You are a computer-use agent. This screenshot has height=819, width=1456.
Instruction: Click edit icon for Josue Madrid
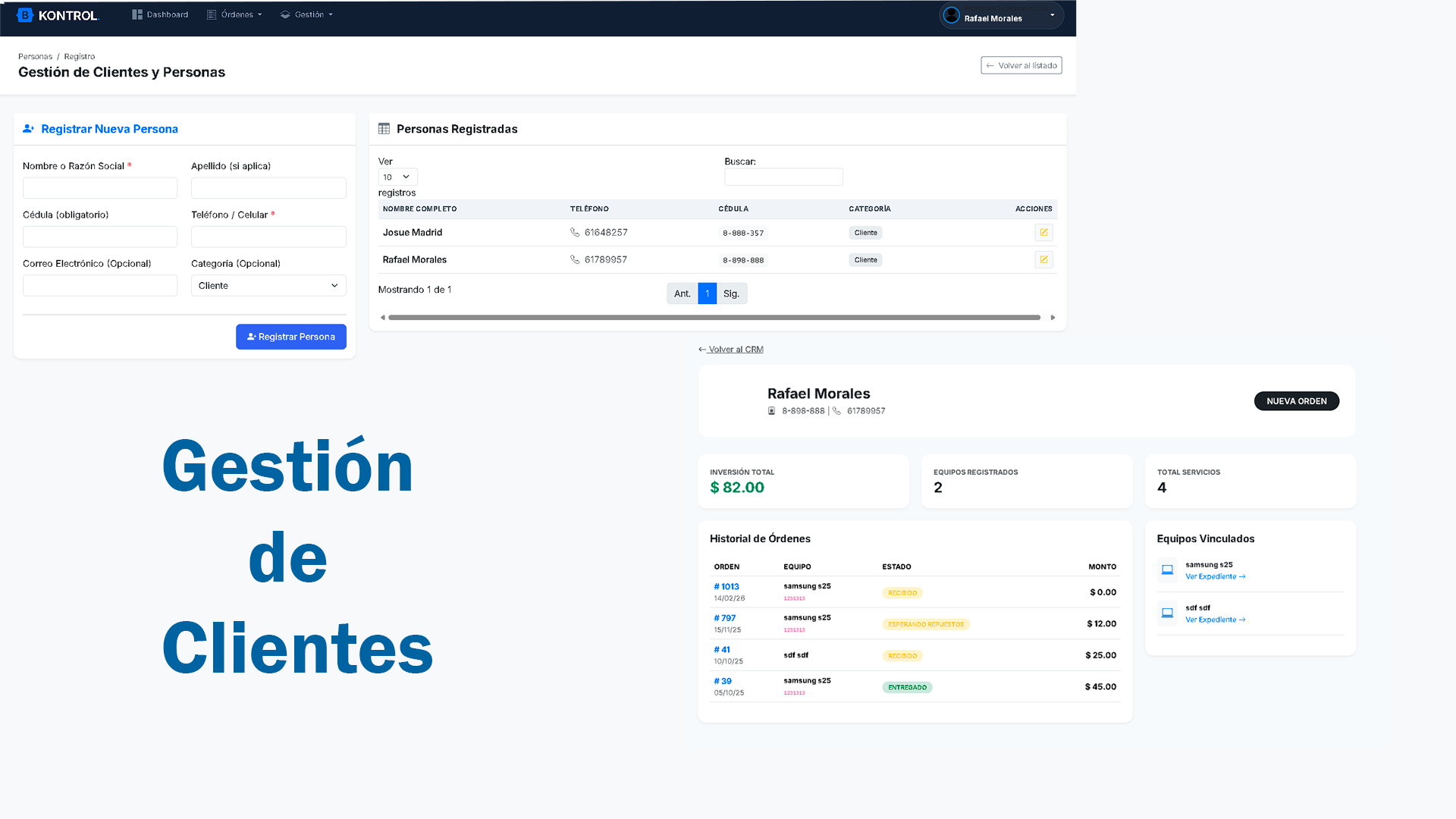pos(1043,233)
